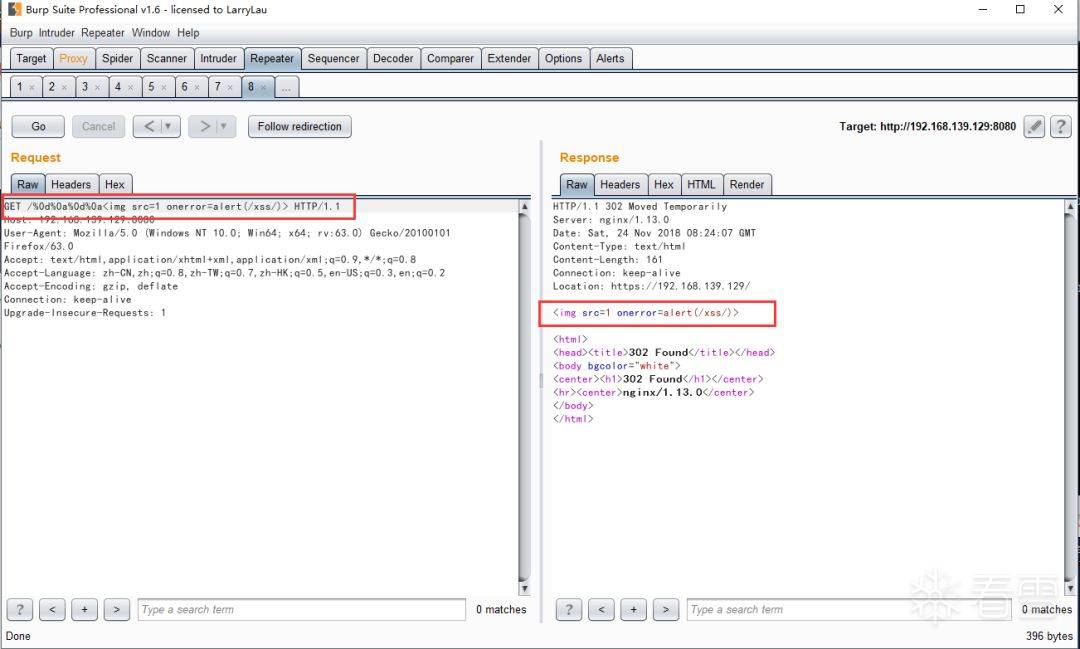Open the Repeater menu
The width and height of the screenshot is (1080, 649).
click(103, 32)
